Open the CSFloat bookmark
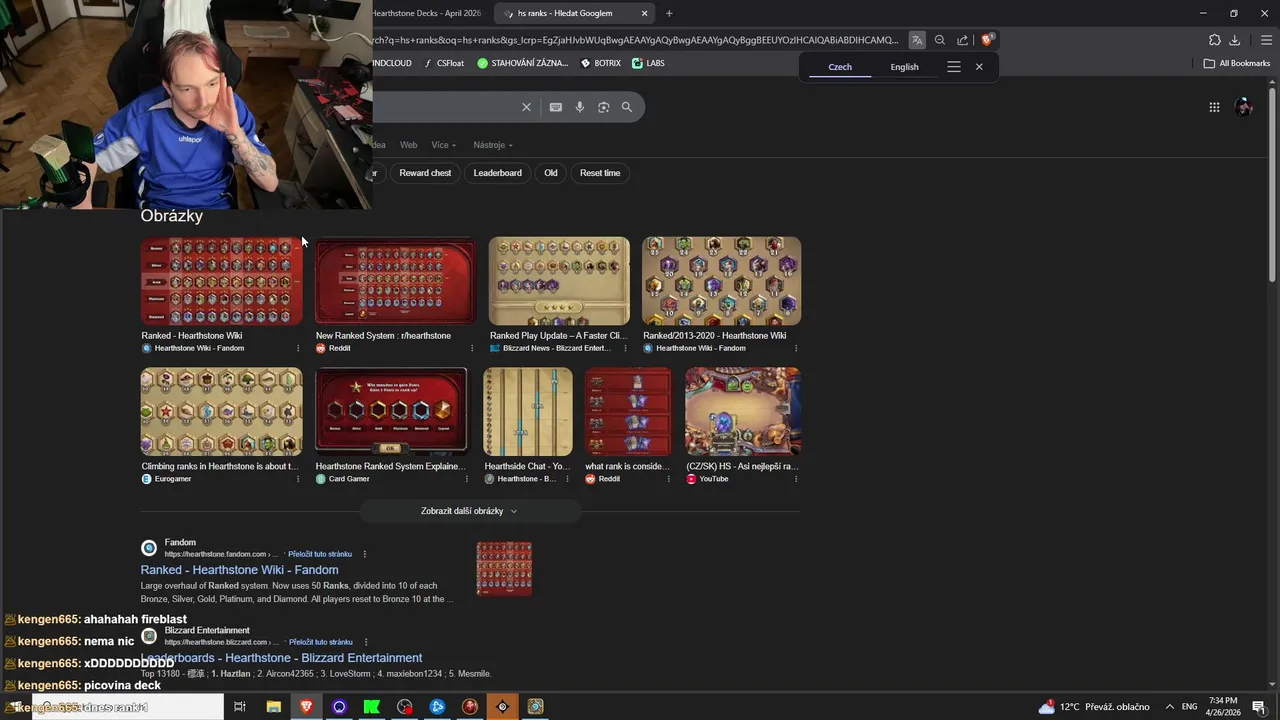Screen dimensions: 1280x720 [x=444, y=63]
